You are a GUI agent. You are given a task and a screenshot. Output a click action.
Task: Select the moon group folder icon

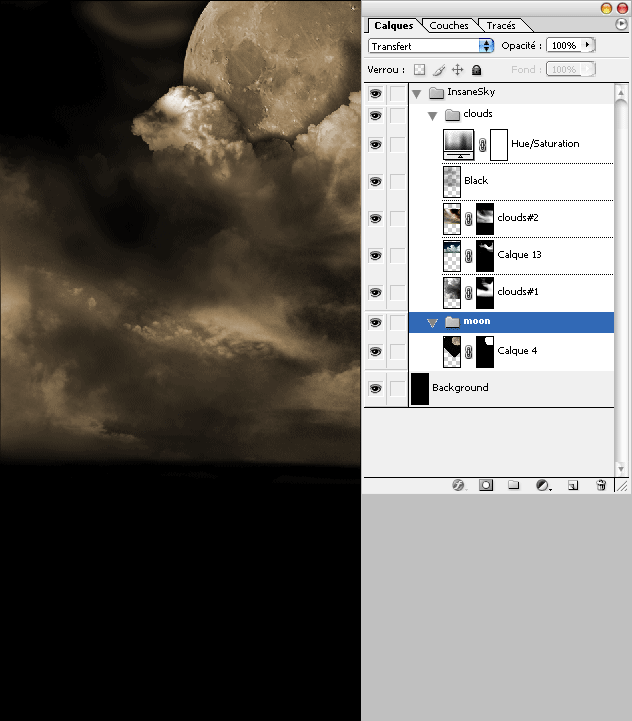tap(452, 322)
